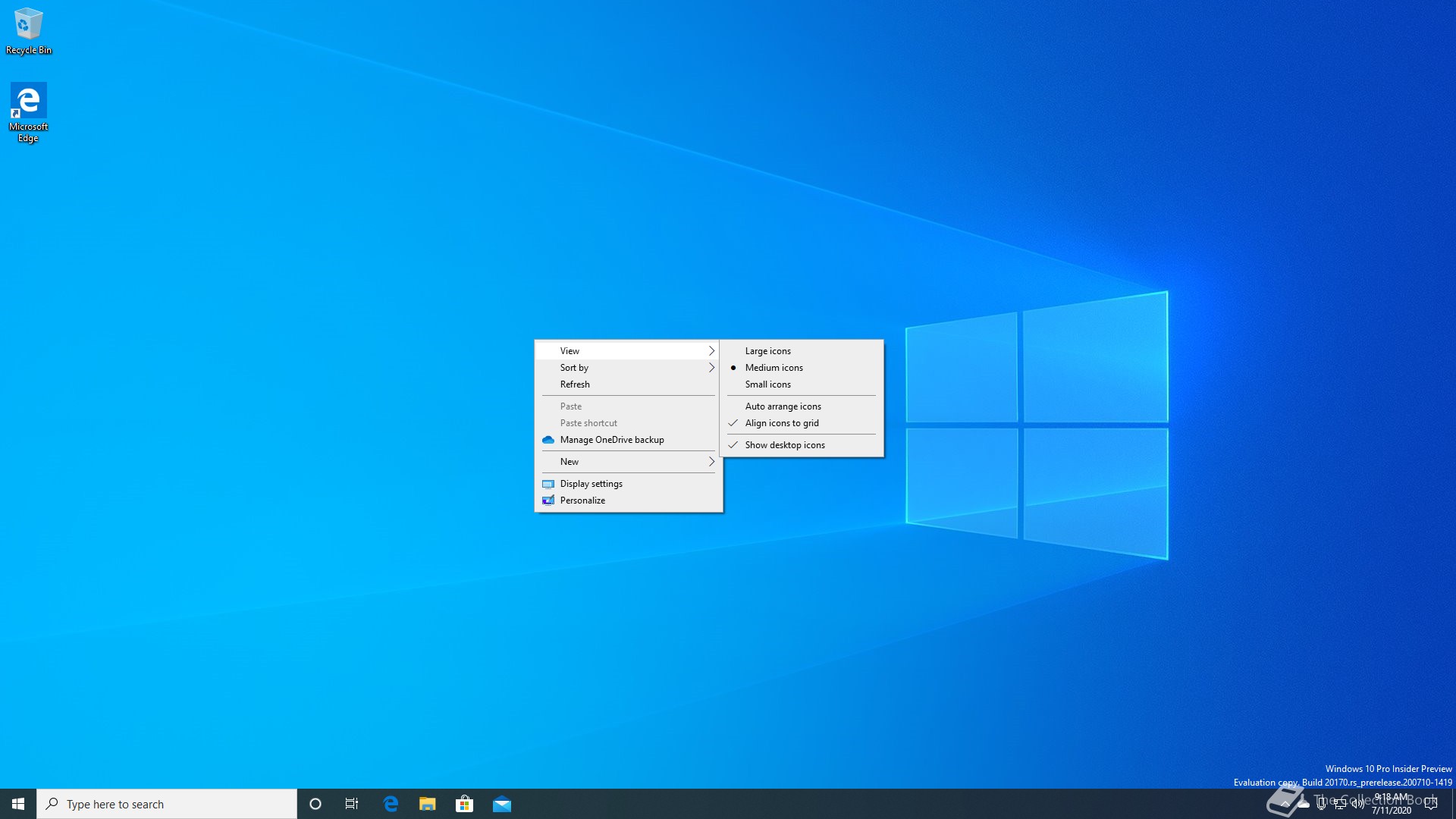This screenshot has width=1456, height=819.
Task: Open Display settings from context menu
Action: (629, 484)
